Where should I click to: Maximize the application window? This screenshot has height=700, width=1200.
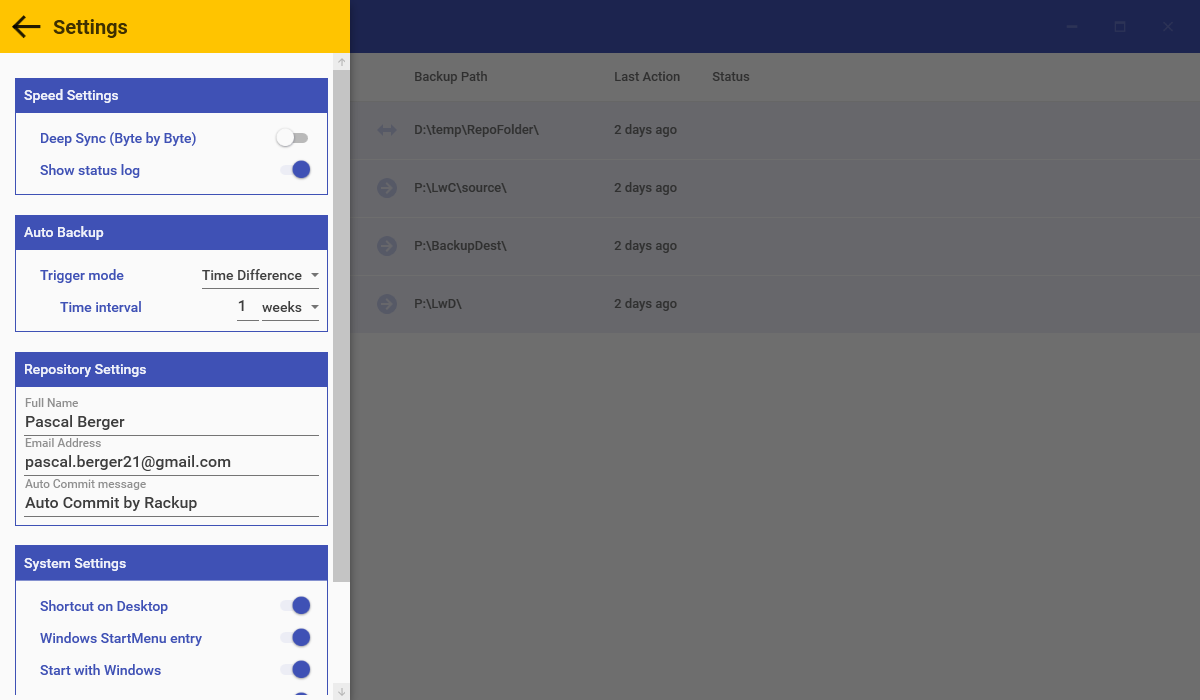[x=1120, y=27]
